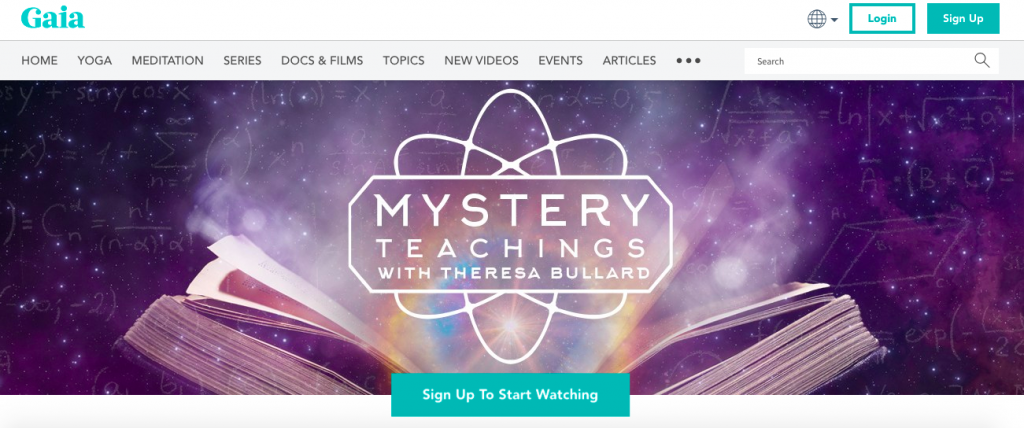
Task: Focus the Search input field
Action: (x=859, y=61)
